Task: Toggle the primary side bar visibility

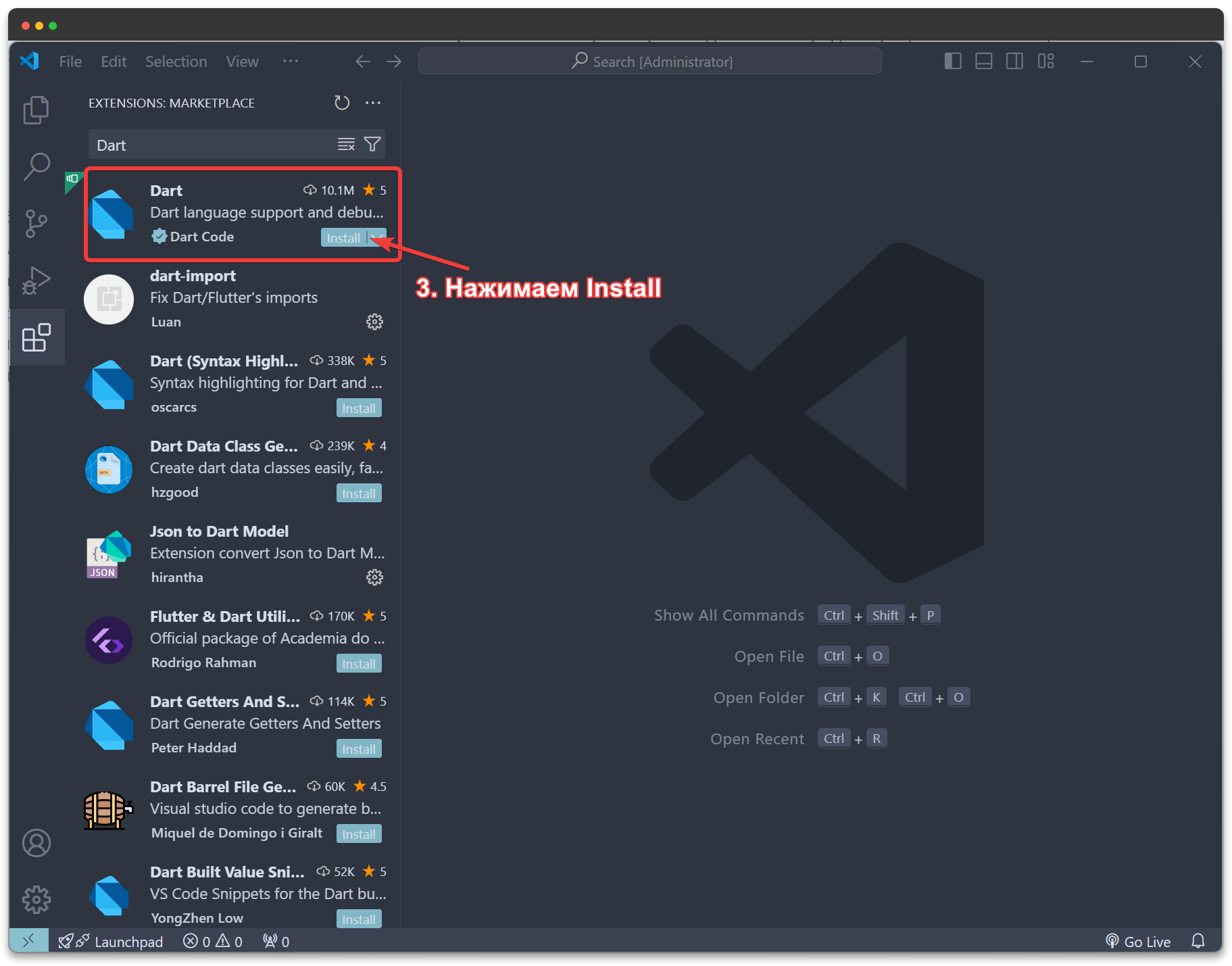Action: tap(953, 62)
